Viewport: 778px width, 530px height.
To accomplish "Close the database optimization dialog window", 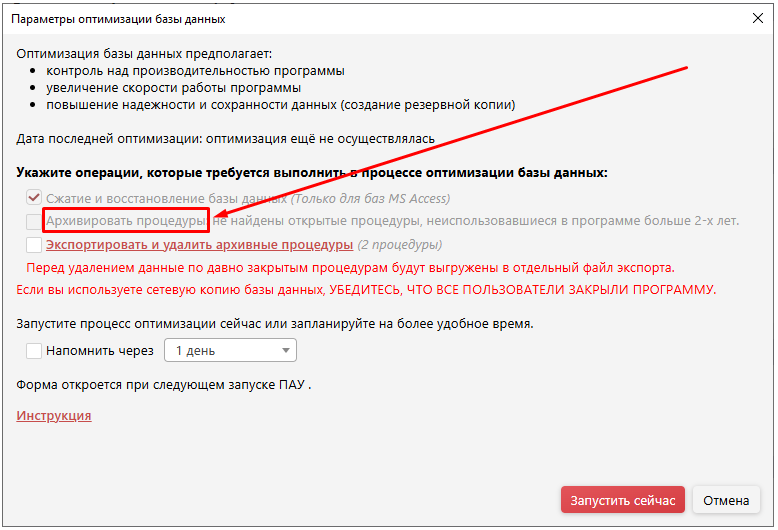I will (756, 18).
